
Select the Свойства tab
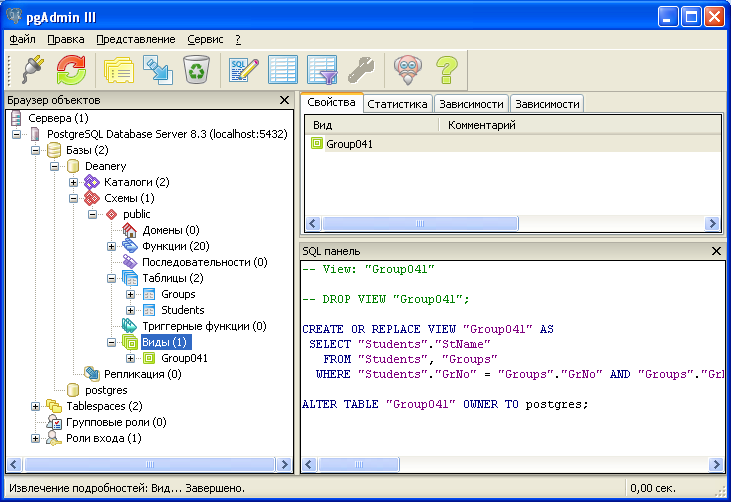pos(331,103)
